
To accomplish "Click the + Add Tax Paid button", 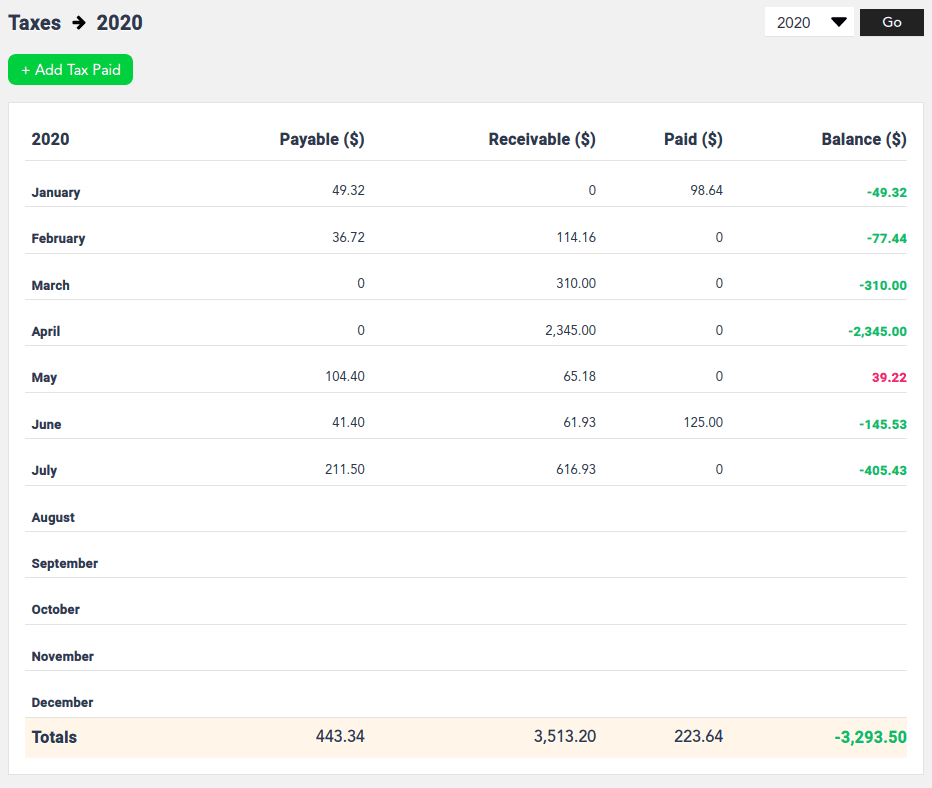I will [x=70, y=69].
